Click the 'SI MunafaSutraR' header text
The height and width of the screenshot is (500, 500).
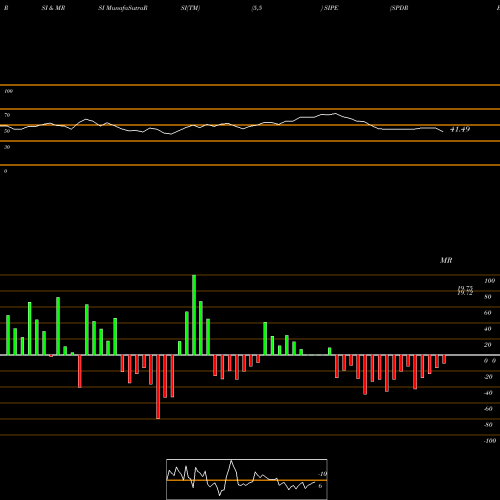pos(123,8)
